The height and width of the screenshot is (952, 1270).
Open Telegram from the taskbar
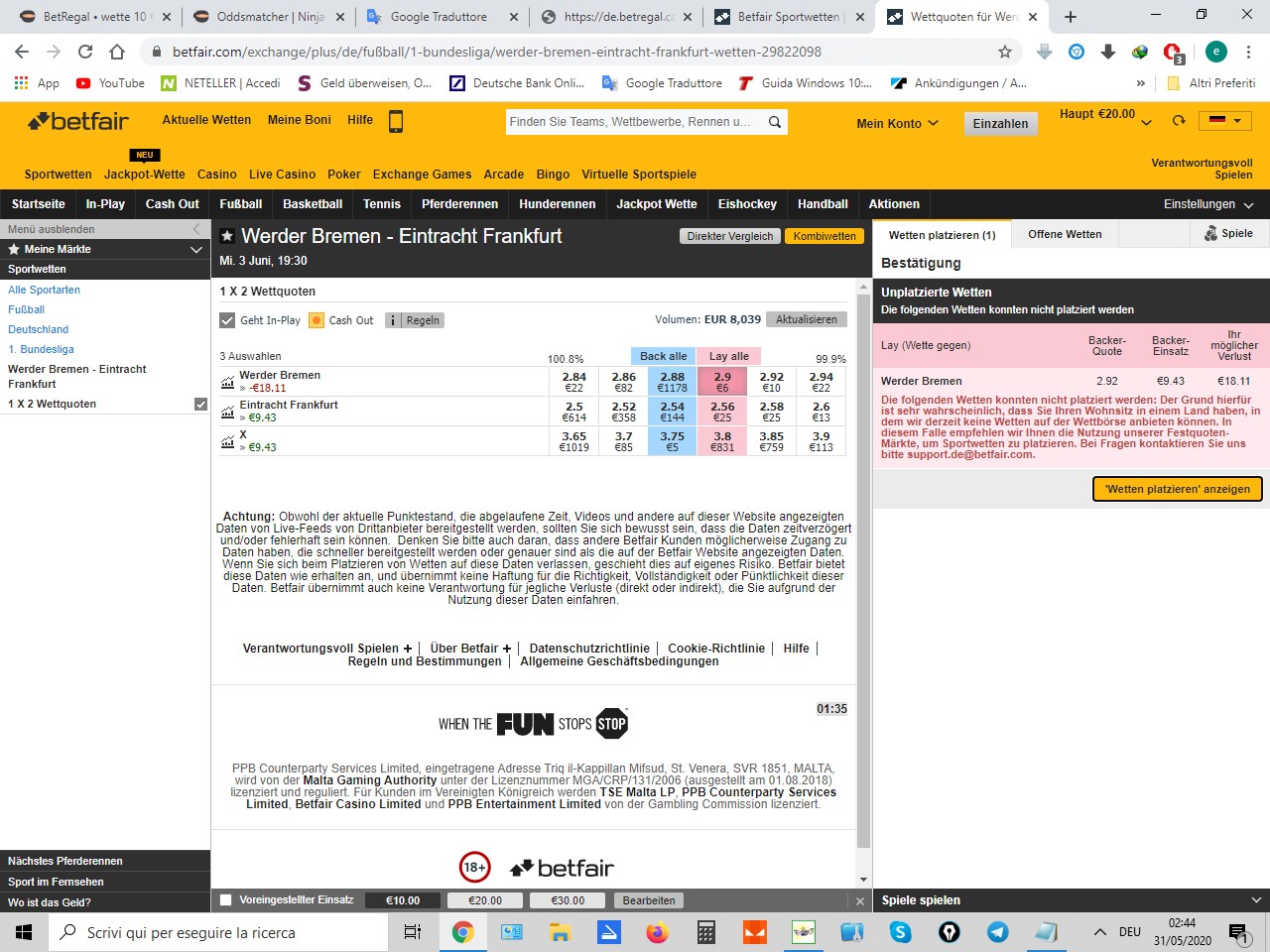click(997, 932)
